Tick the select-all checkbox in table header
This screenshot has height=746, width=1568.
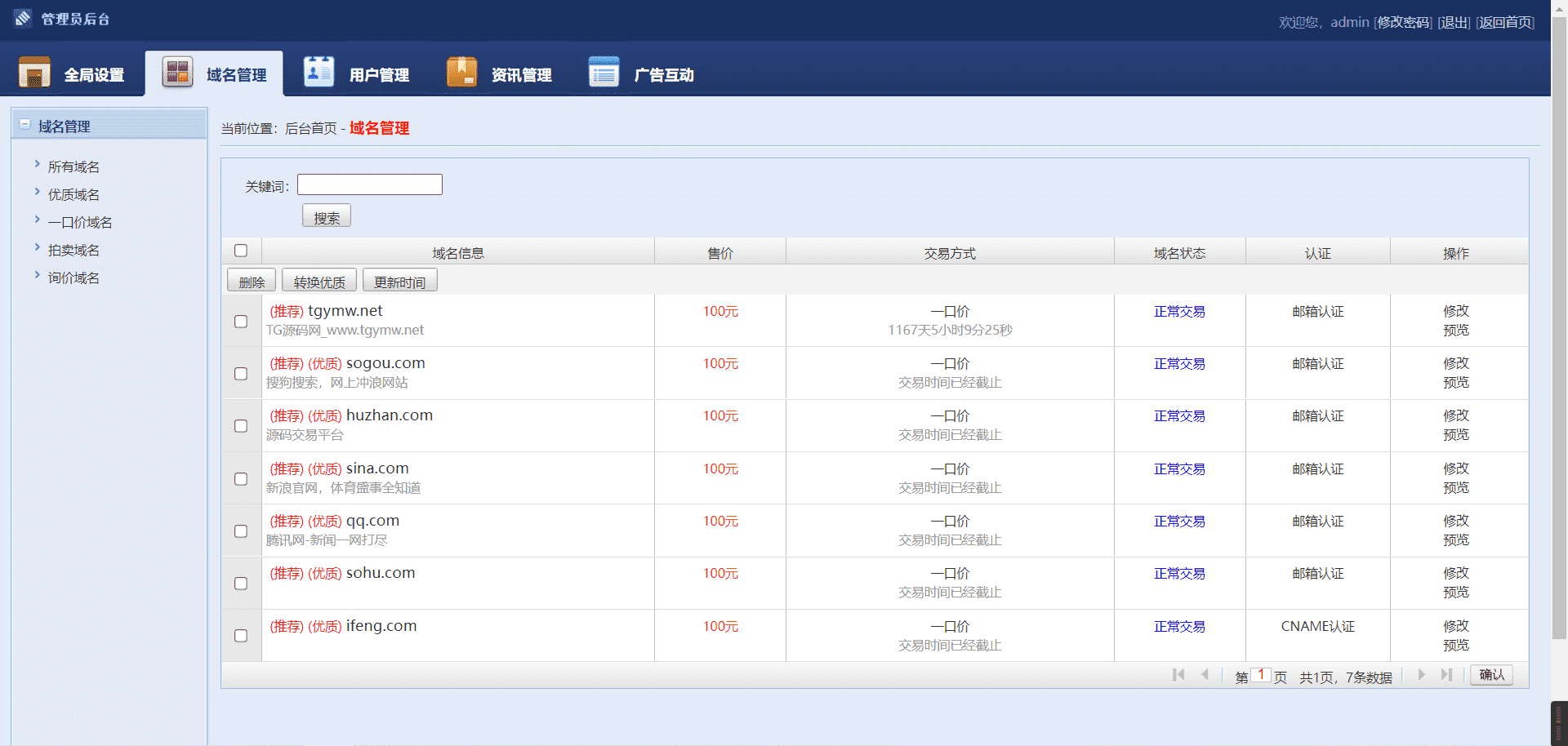(x=241, y=251)
